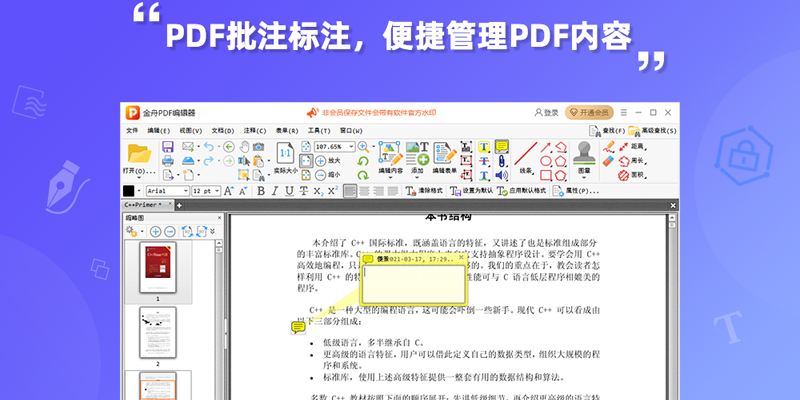Select the oval shape tool
800x400 pixels.
[x=546, y=161]
